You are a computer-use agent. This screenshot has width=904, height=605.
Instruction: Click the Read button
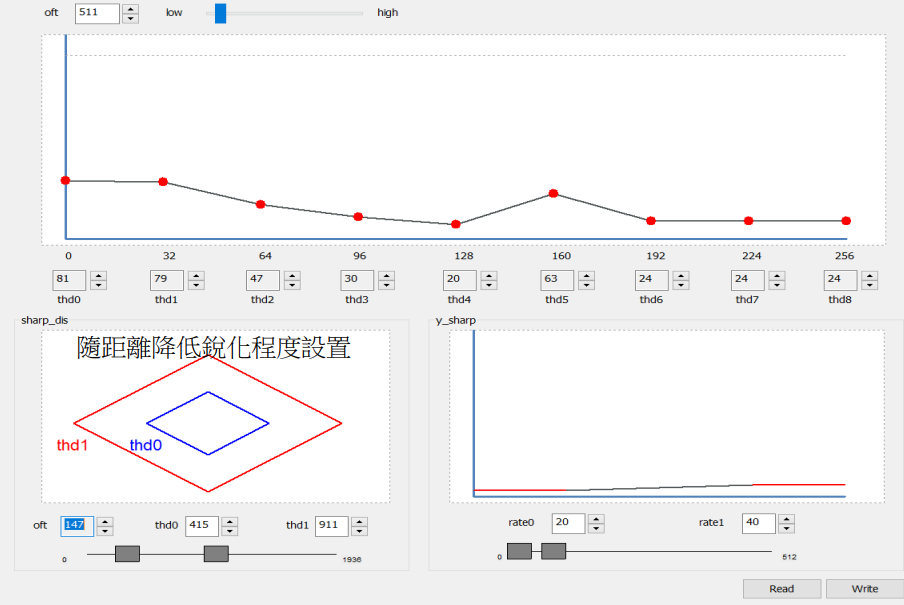tap(781, 589)
